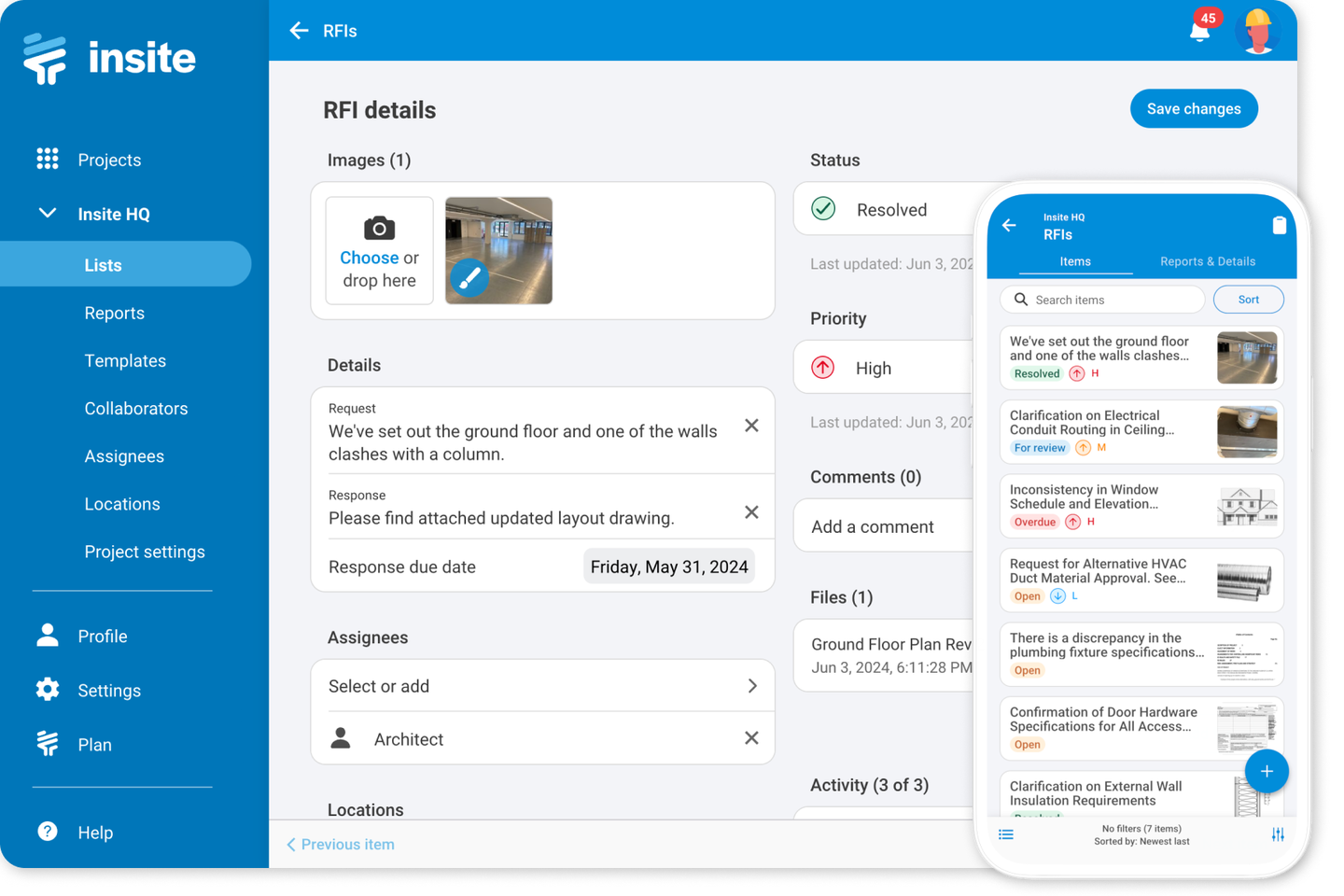Tap the back arrow in the mobile RFIs header

(x=1009, y=225)
